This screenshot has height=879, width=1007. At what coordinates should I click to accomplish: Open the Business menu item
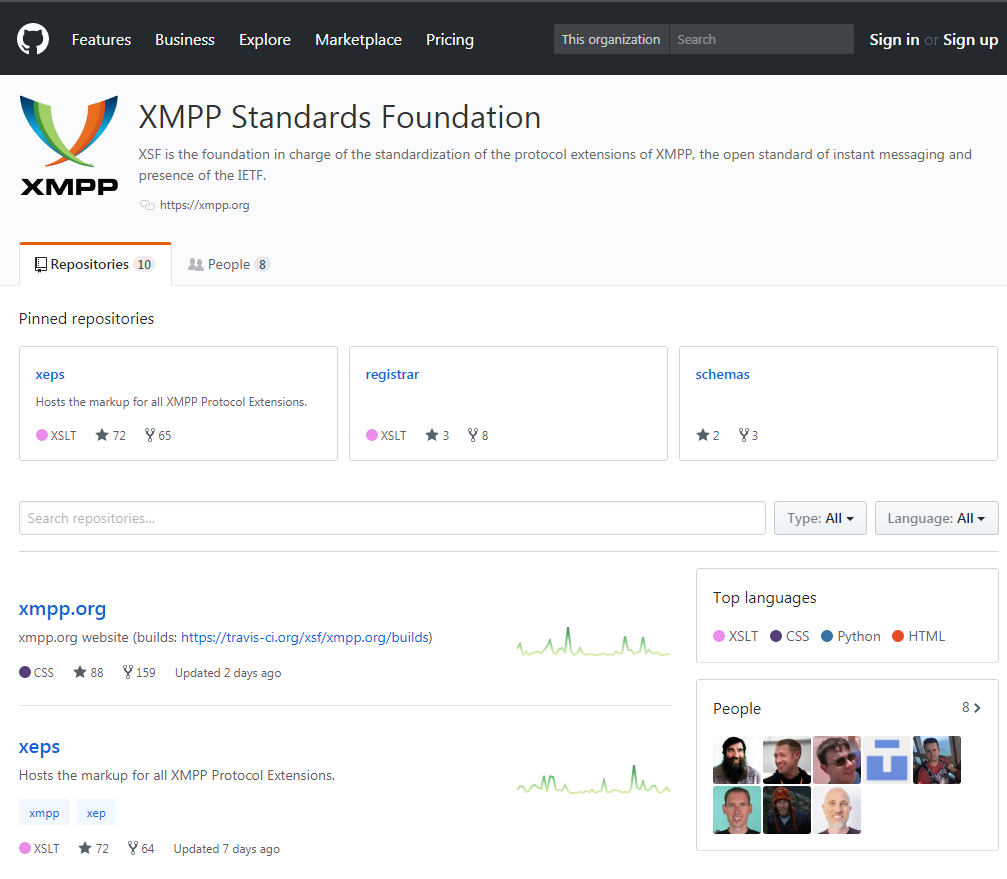tap(185, 40)
